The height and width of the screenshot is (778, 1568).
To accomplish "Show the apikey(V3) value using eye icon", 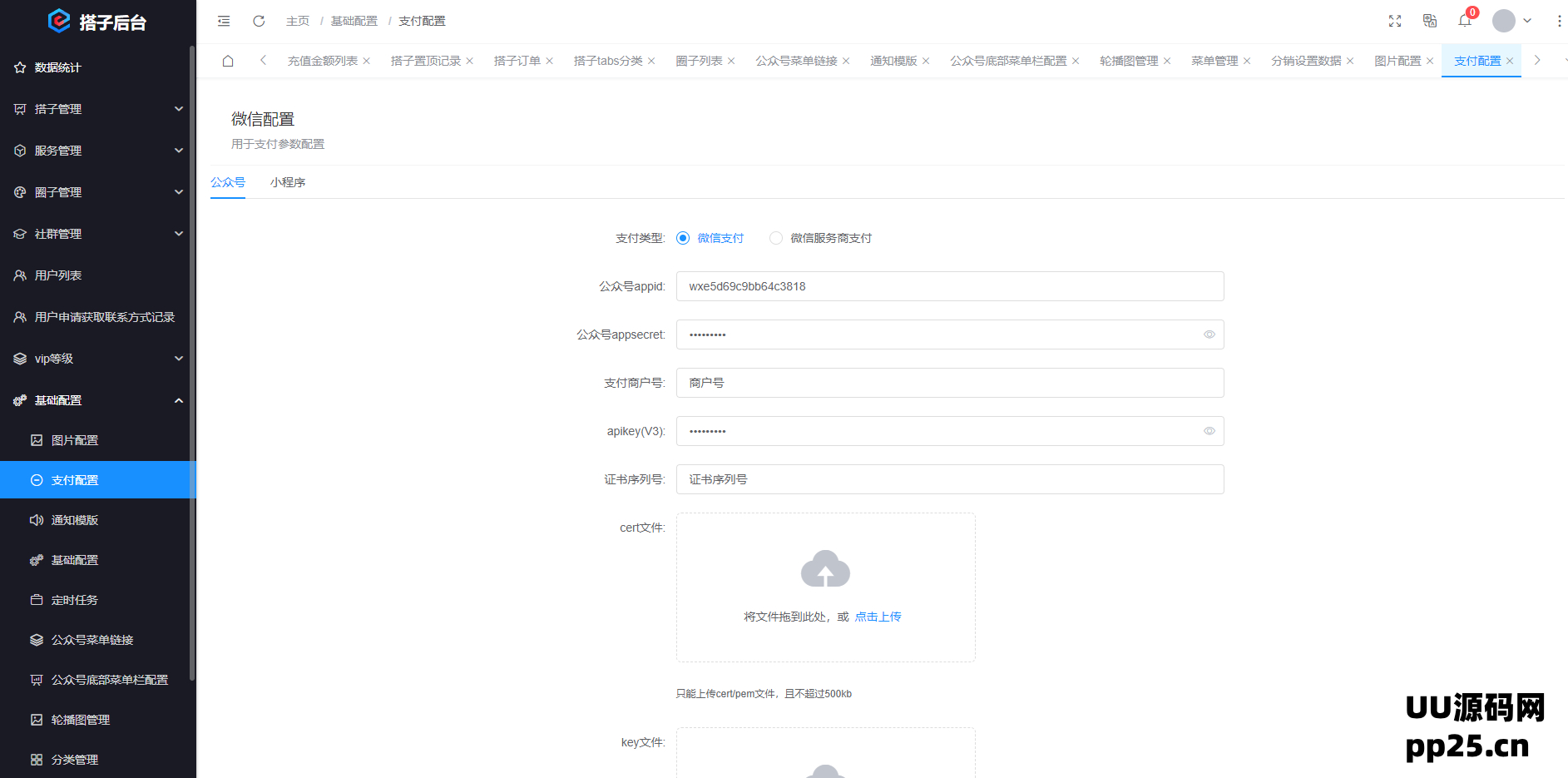I will point(1209,431).
